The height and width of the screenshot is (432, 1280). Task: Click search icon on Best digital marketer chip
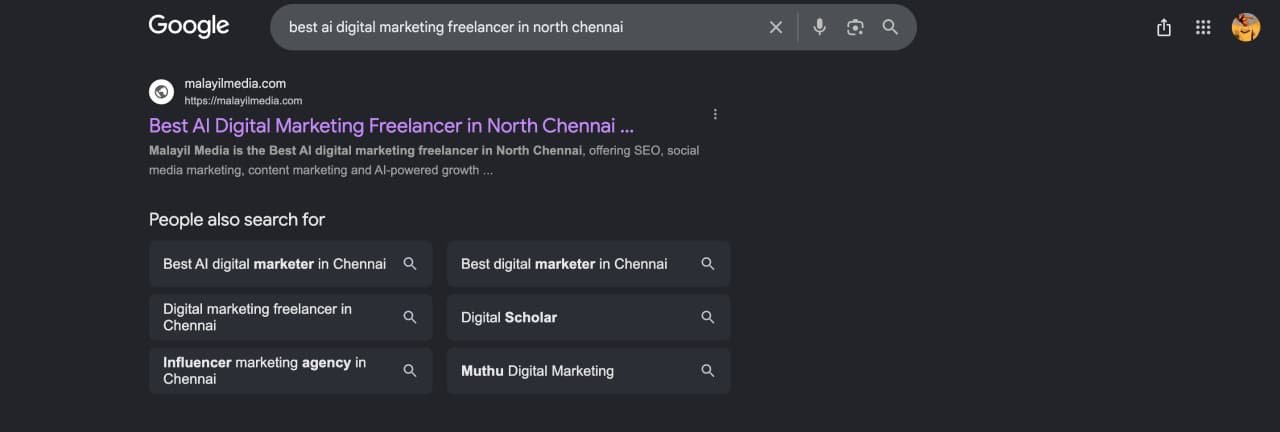pos(708,264)
